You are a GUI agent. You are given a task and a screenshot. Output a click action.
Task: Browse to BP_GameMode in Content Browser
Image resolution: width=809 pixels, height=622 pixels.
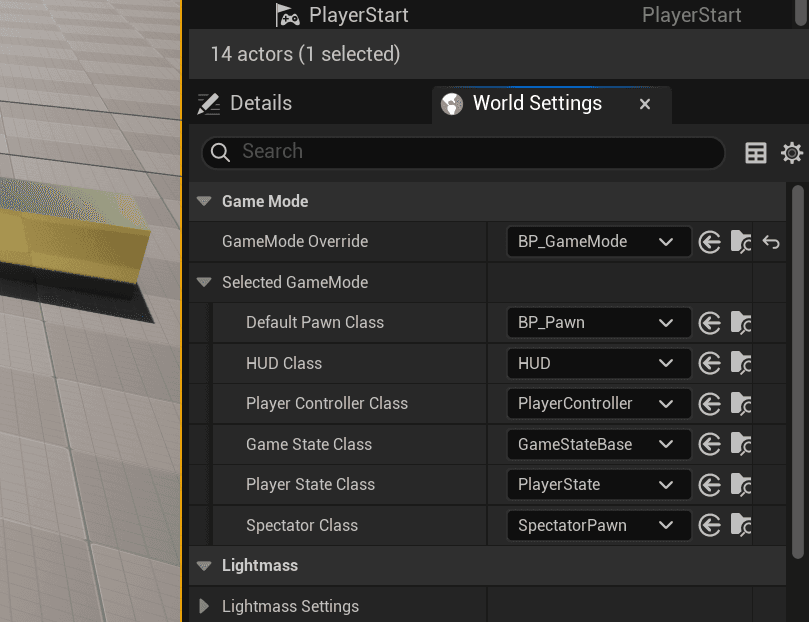pos(741,242)
